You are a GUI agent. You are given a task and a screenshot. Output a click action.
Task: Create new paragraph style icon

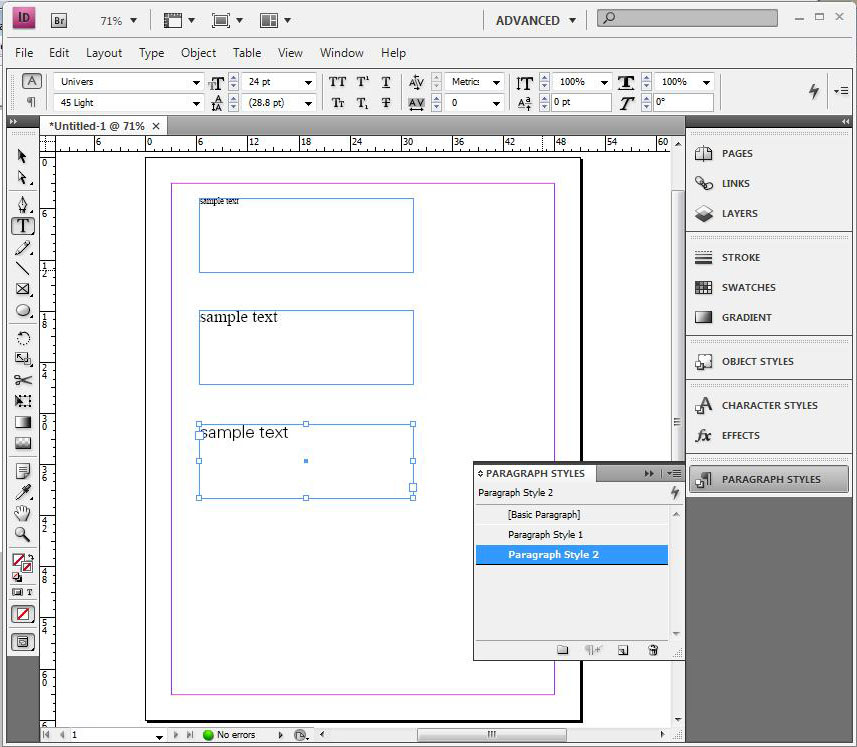pos(623,650)
